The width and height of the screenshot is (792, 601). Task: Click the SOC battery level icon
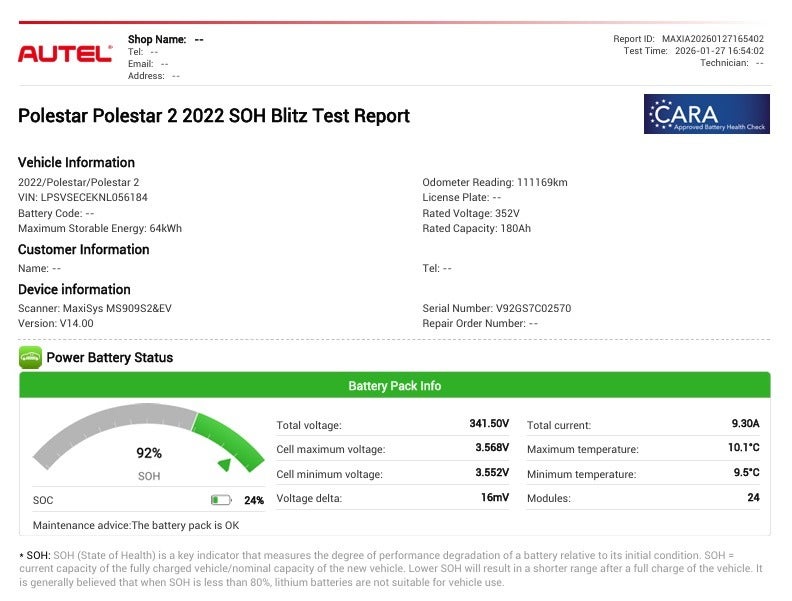coord(220,500)
